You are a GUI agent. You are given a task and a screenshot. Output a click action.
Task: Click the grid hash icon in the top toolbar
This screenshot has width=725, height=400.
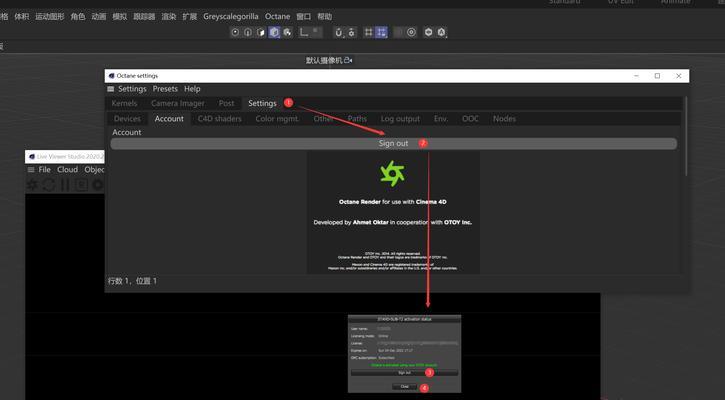click(x=369, y=32)
